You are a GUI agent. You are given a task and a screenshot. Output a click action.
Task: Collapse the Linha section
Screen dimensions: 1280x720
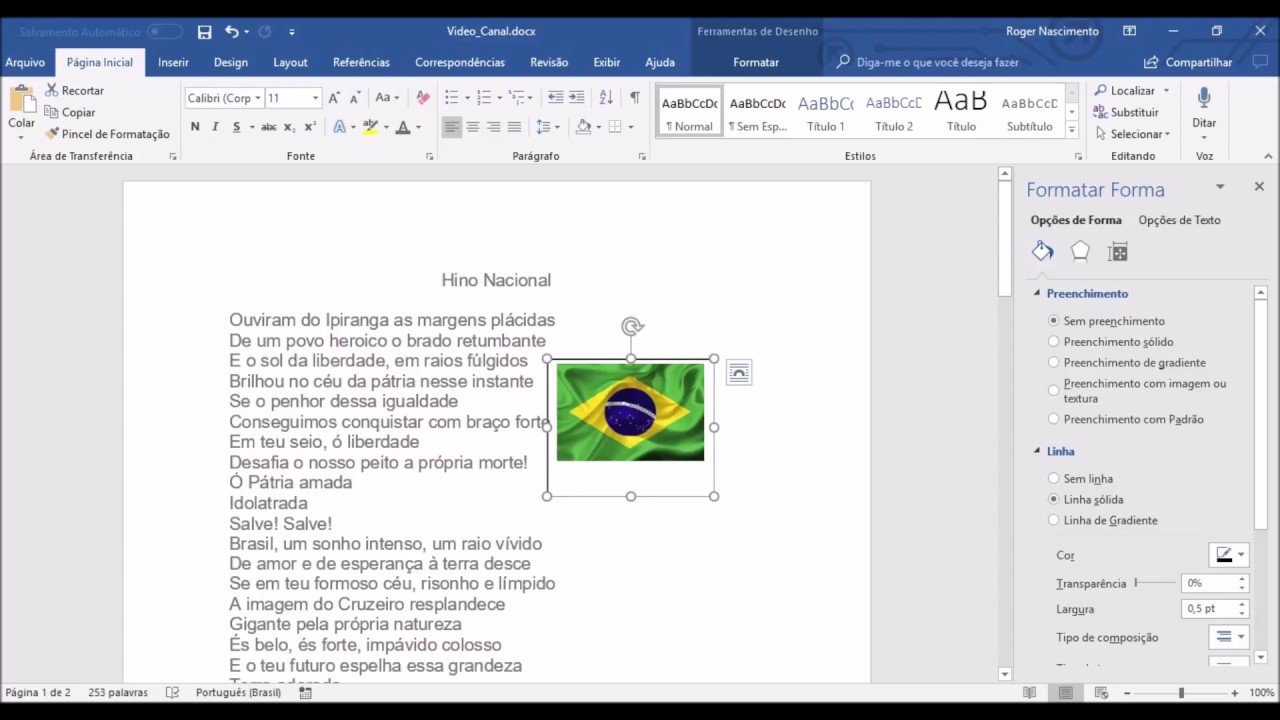click(1037, 451)
